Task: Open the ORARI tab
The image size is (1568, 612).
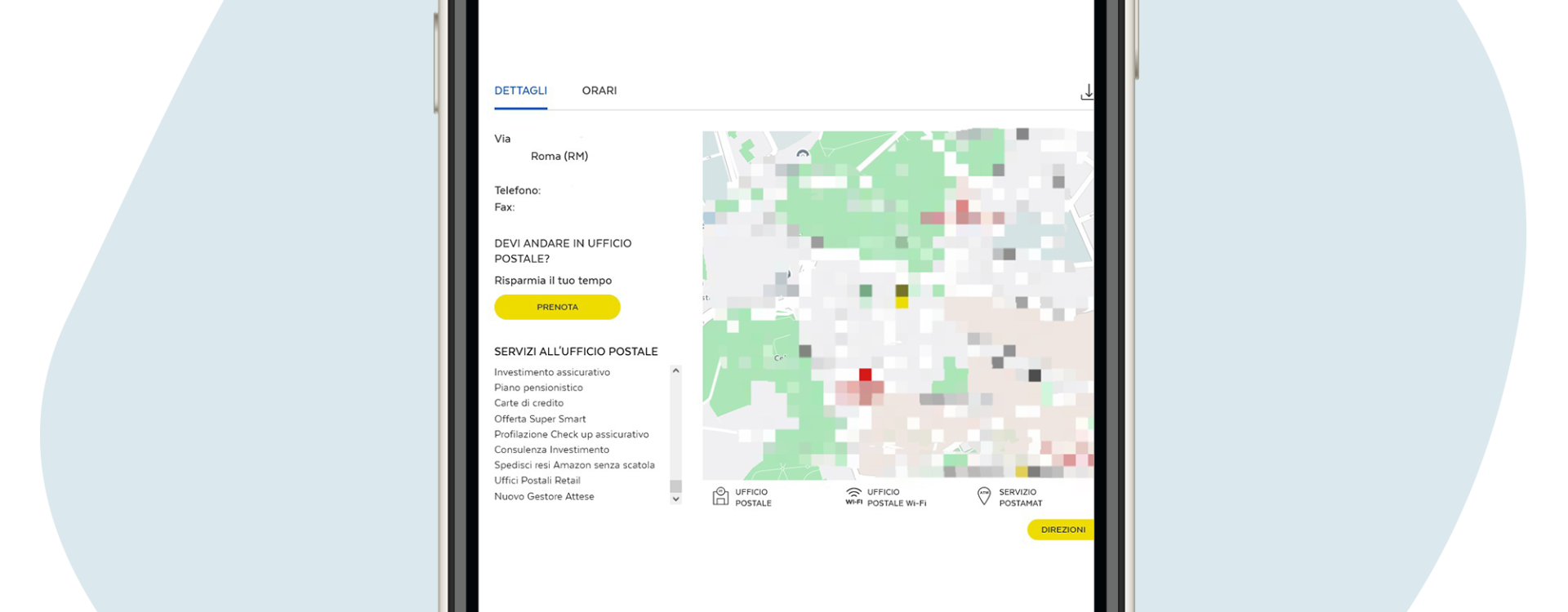Action: click(599, 91)
